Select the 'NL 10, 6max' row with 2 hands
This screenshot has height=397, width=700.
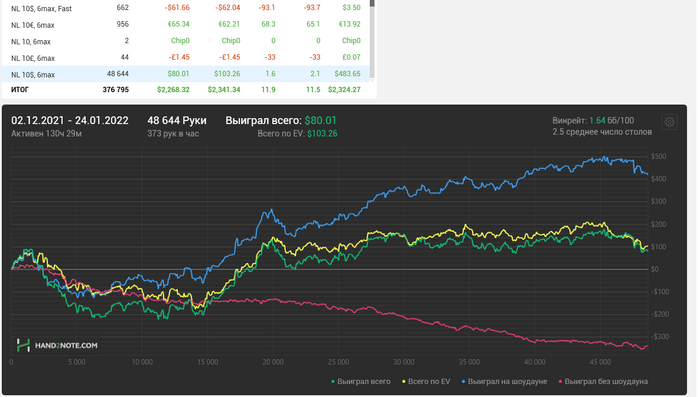[186, 41]
